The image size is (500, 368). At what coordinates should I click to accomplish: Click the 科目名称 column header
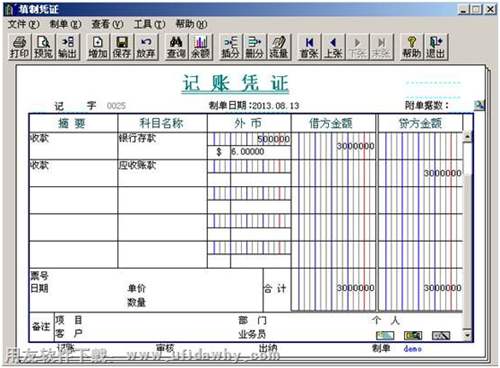162,123
